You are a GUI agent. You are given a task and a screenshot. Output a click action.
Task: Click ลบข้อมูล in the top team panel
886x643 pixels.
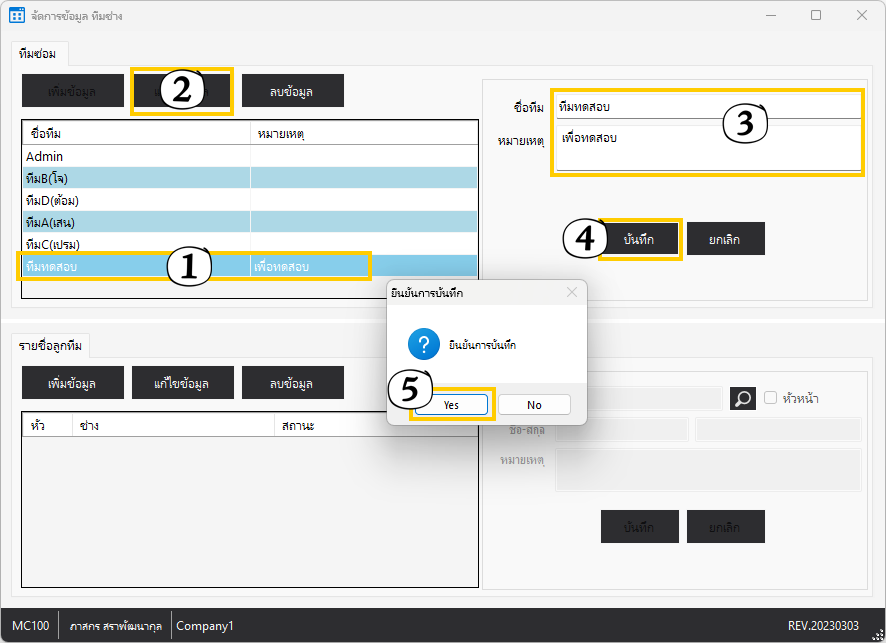click(292, 91)
